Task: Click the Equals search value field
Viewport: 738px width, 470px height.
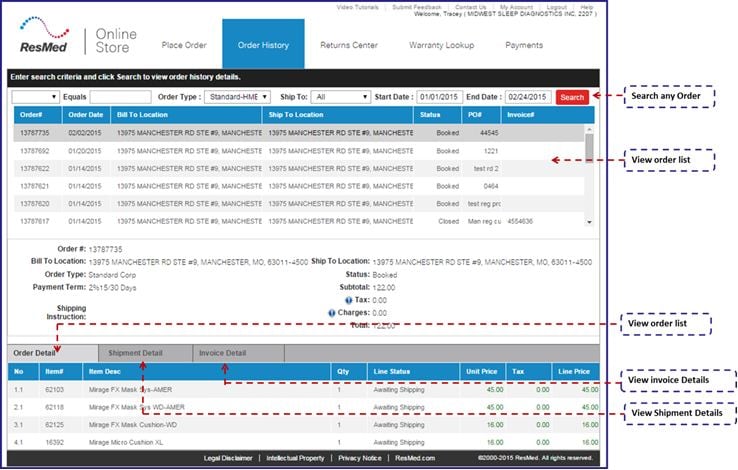Action: pos(120,97)
